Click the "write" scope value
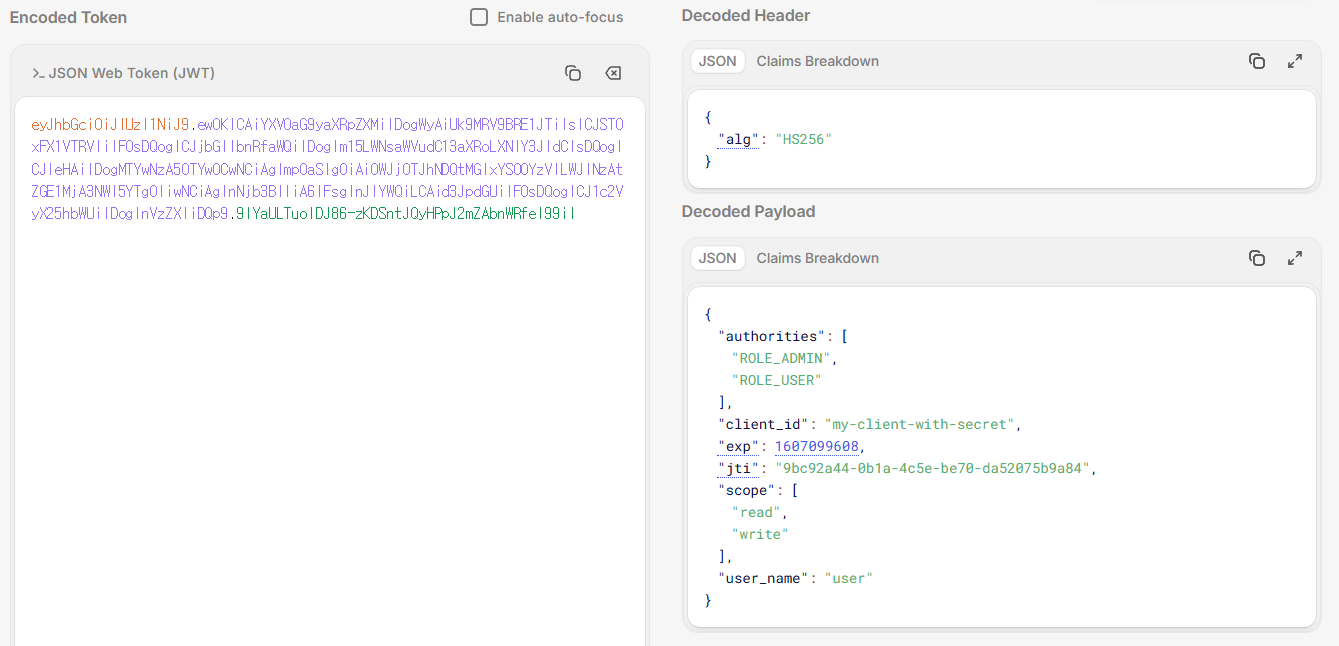Screen dimensions: 1339x646 click(760, 534)
